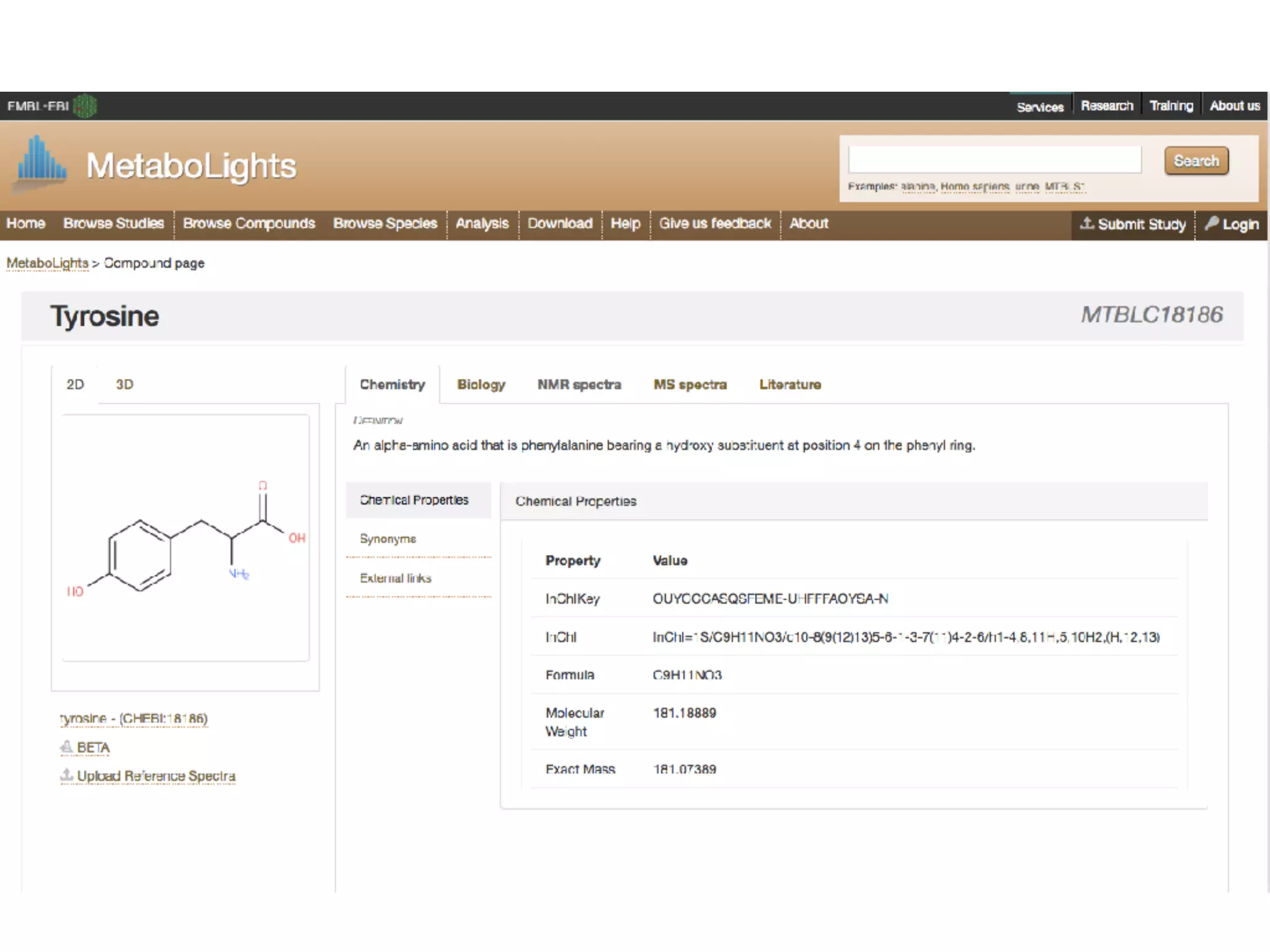Expand the External links section
This screenshot has width=1270, height=952.
(x=395, y=578)
